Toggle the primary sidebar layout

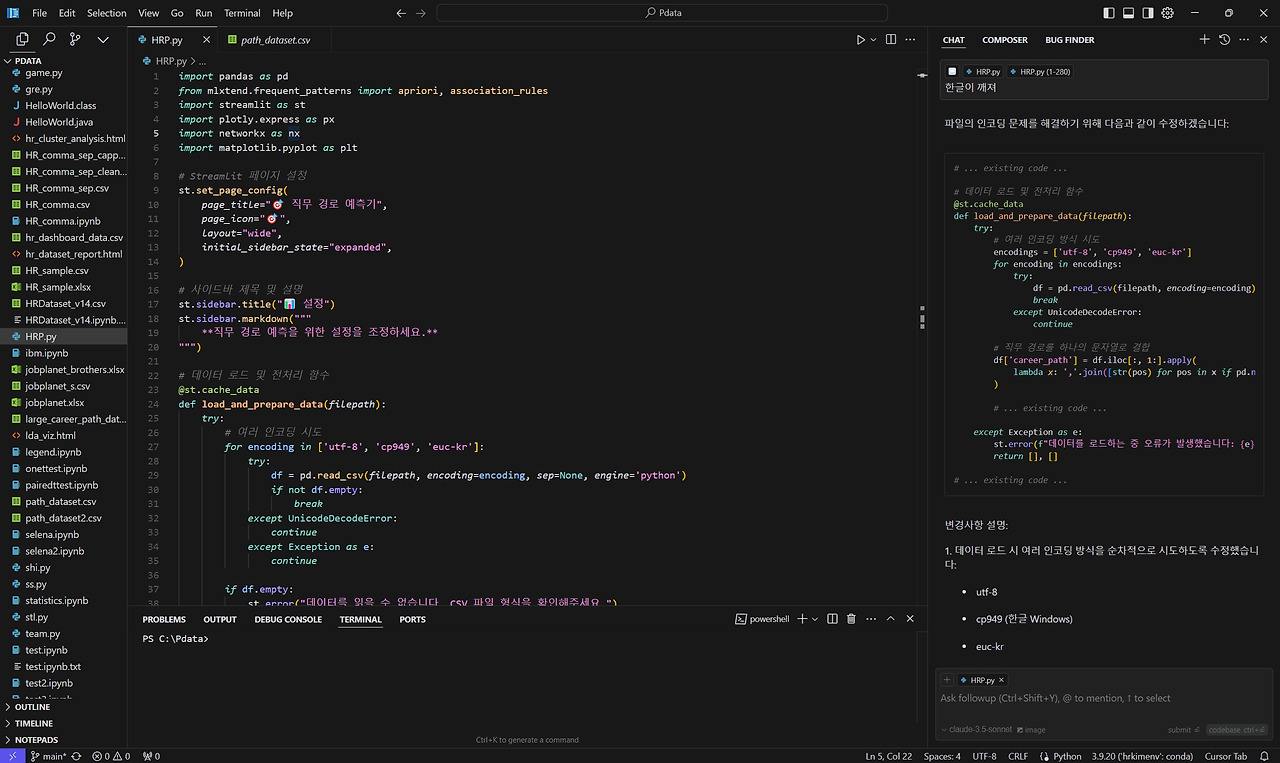pyautogui.click(x=1108, y=13)
